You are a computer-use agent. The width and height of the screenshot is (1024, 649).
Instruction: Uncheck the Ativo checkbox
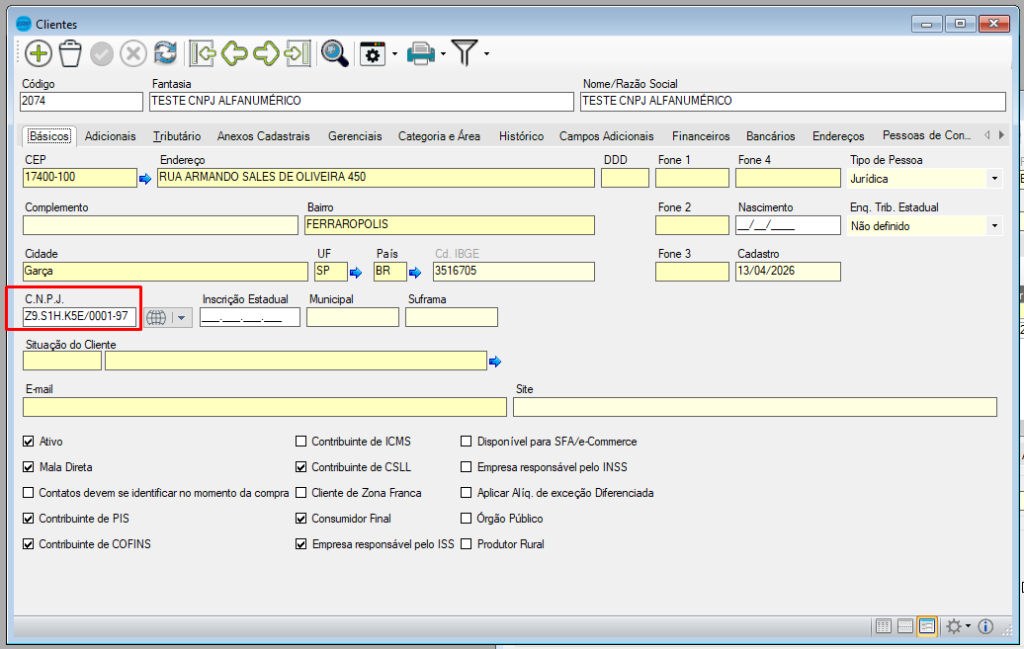pos(28,441)
